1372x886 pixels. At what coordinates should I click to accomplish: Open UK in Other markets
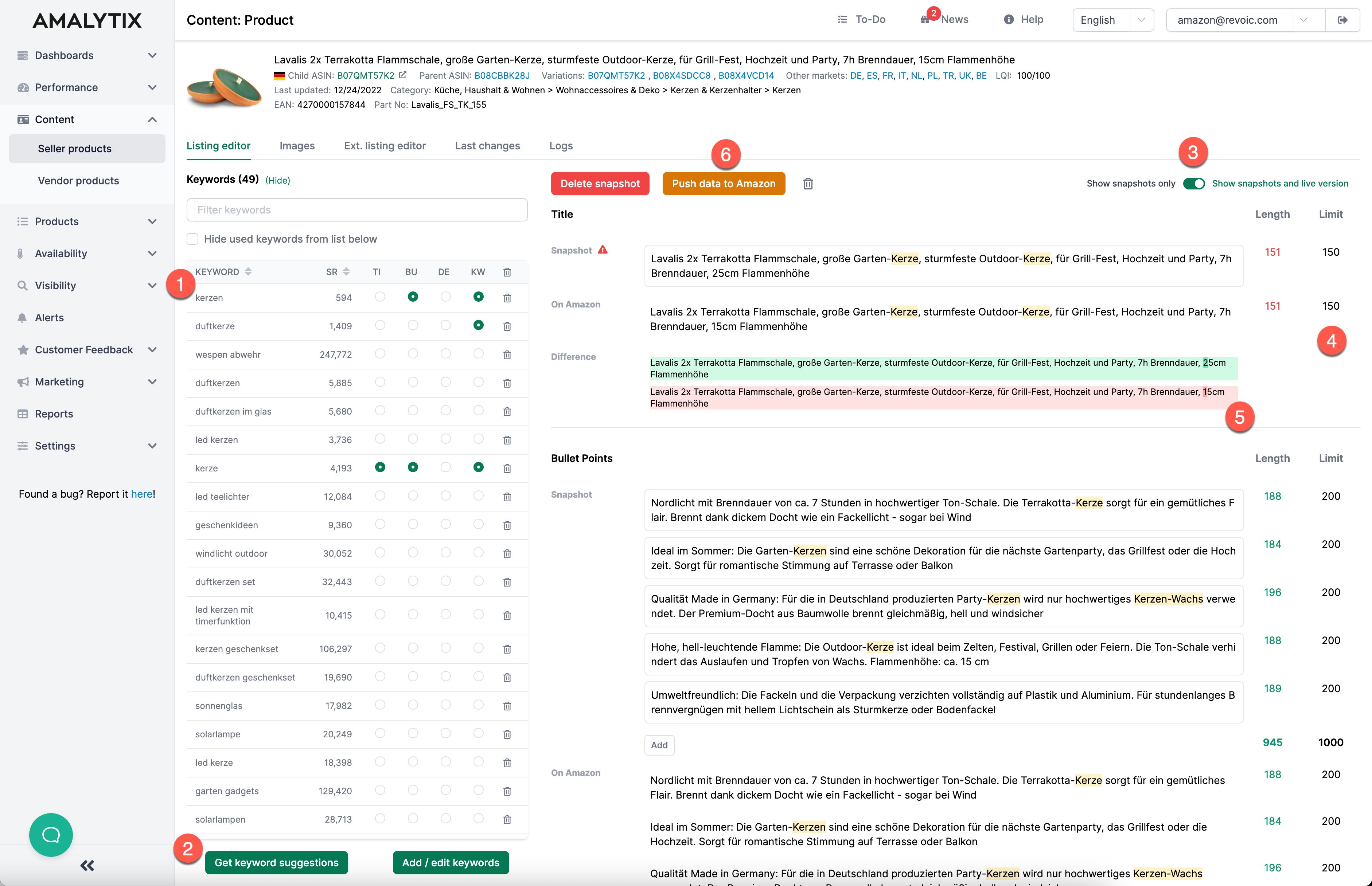[x=965, y=75]
